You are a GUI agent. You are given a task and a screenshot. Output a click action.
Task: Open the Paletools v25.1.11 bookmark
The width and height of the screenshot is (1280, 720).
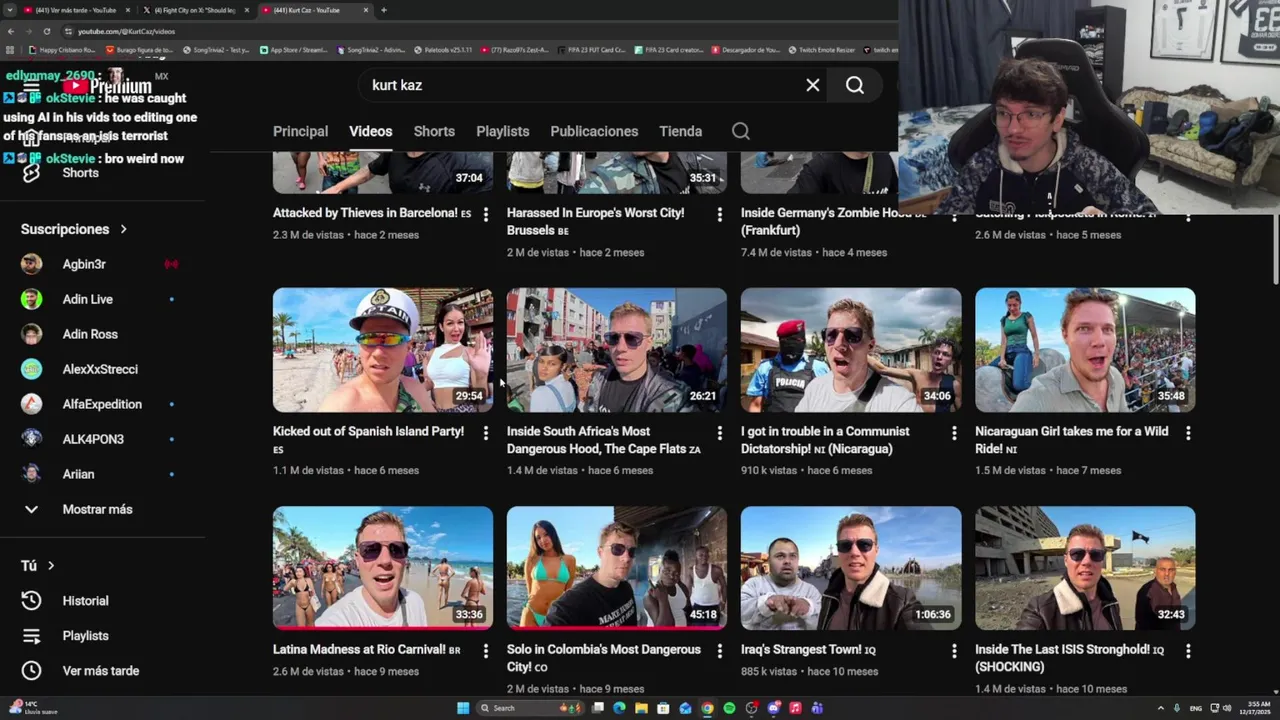click(443, 50)
